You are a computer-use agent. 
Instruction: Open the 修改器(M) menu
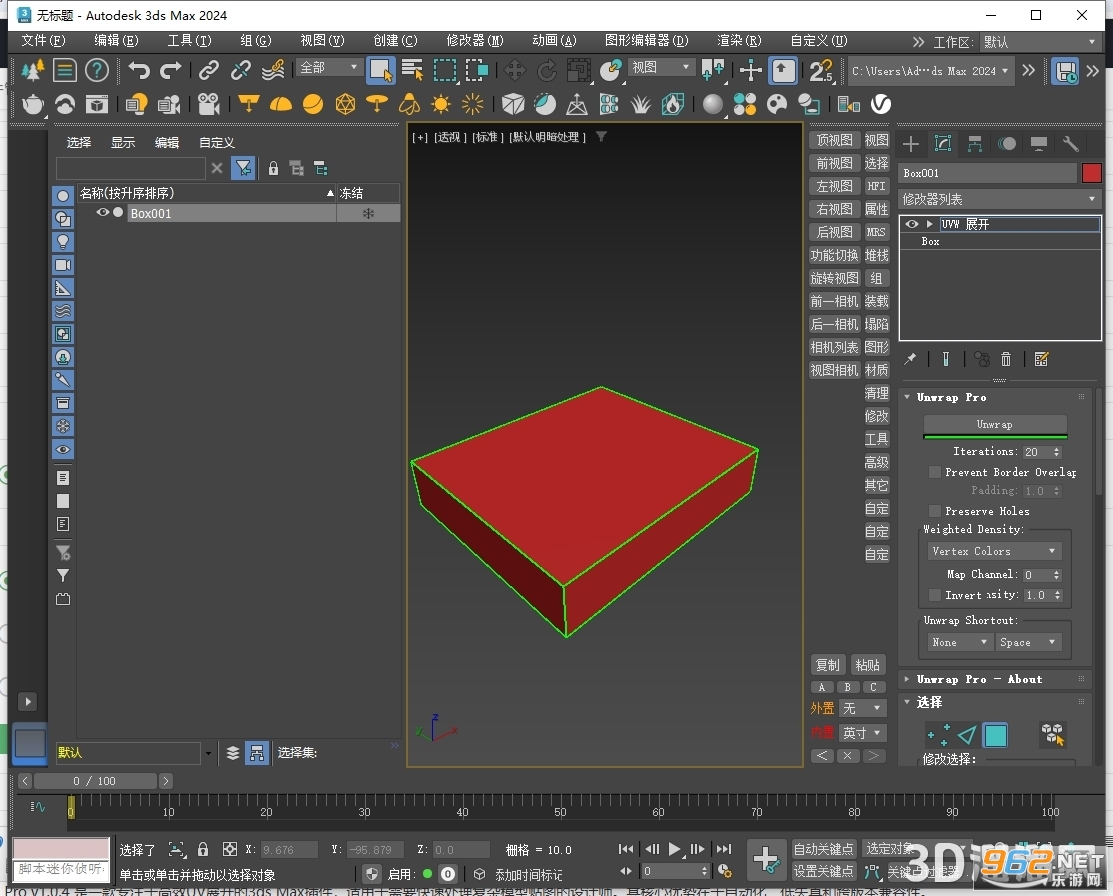pyautogui.click(x=475, y=40)
